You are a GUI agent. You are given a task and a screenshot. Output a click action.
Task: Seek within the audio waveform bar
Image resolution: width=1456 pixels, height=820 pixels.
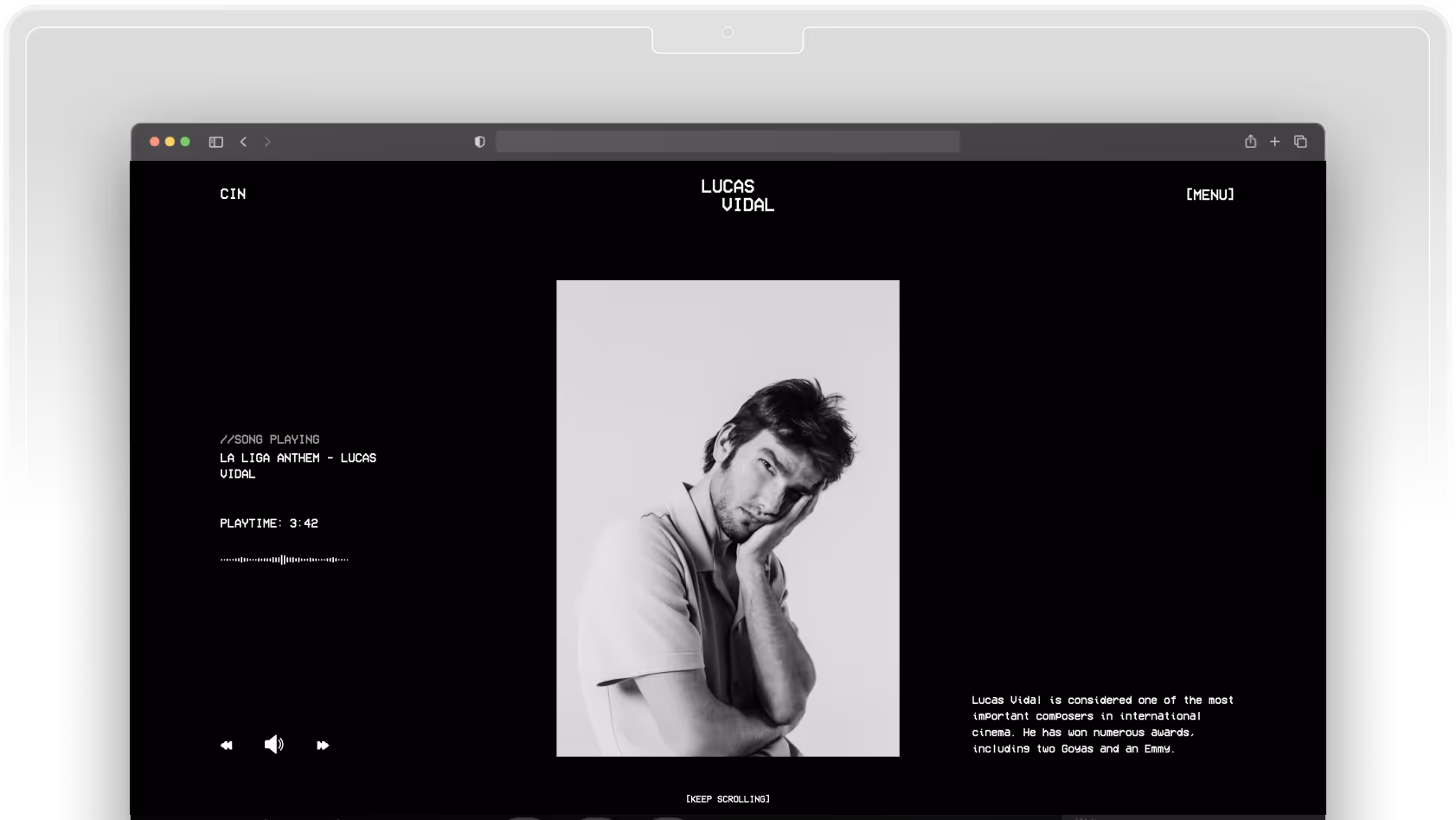(x=284, y=560)
